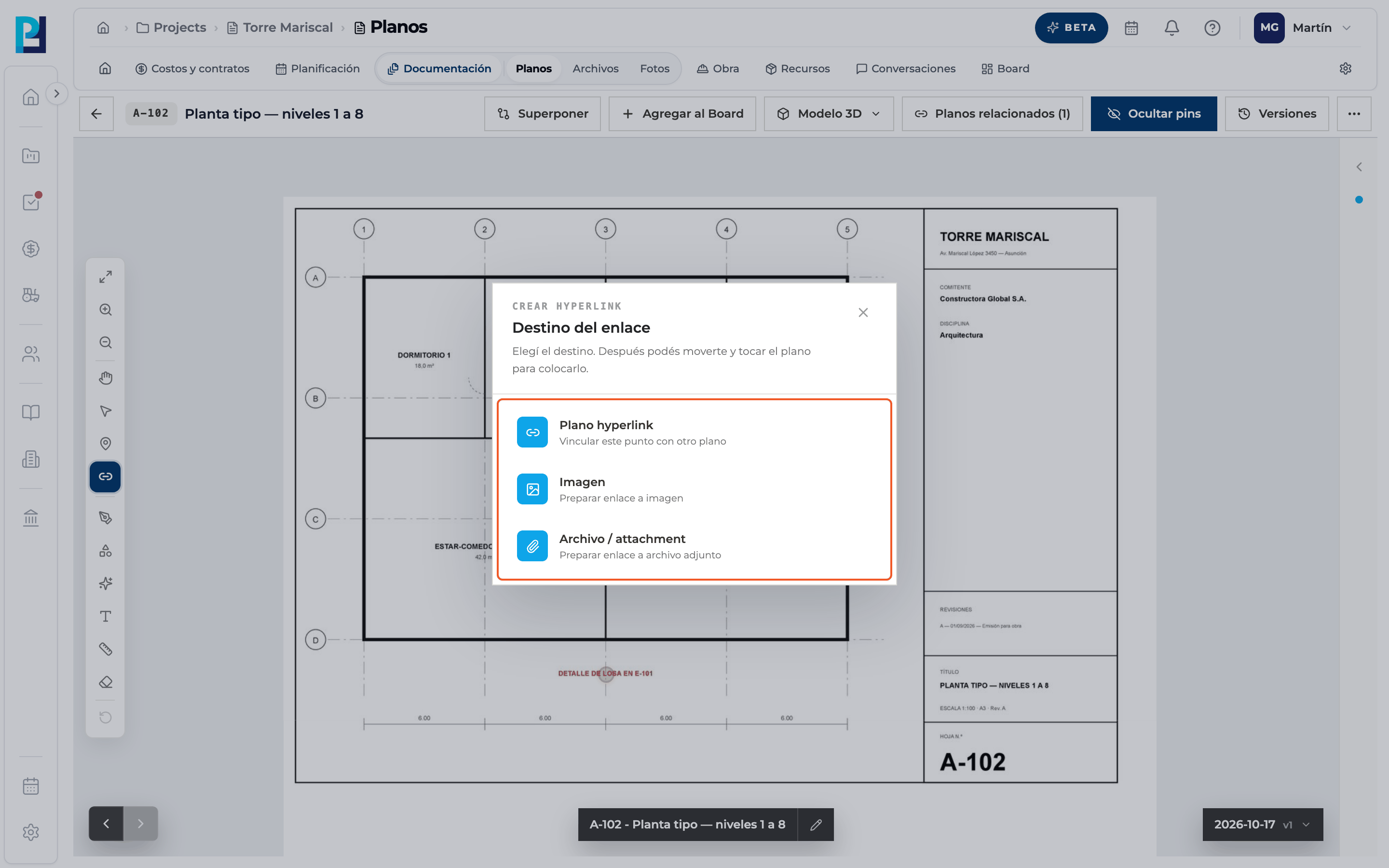The width and height of the screenshot is (1389, 868).
Task: Select the pointer cursor tool
Action: [105, 411]
